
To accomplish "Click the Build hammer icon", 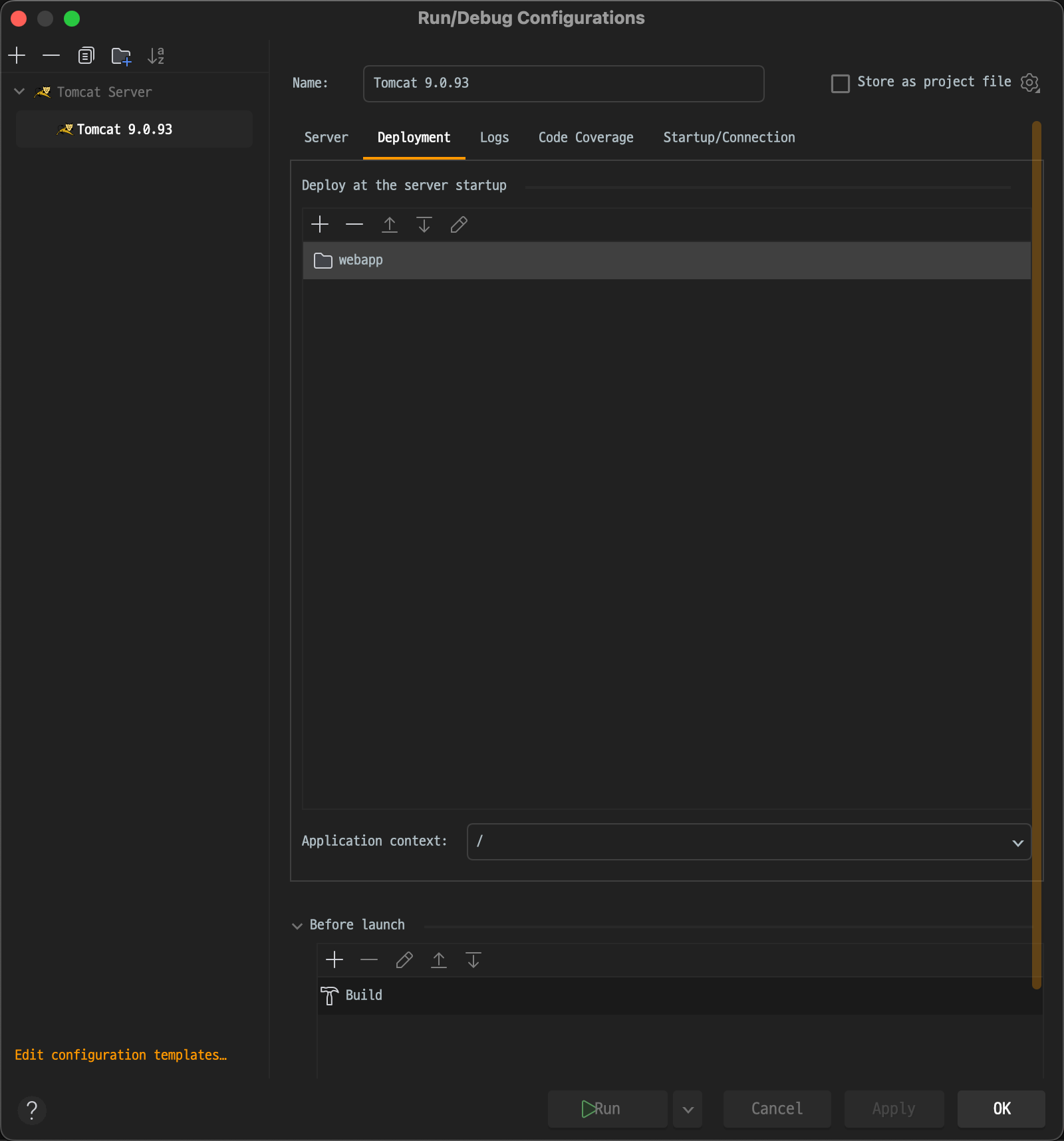I will point(329,995).
